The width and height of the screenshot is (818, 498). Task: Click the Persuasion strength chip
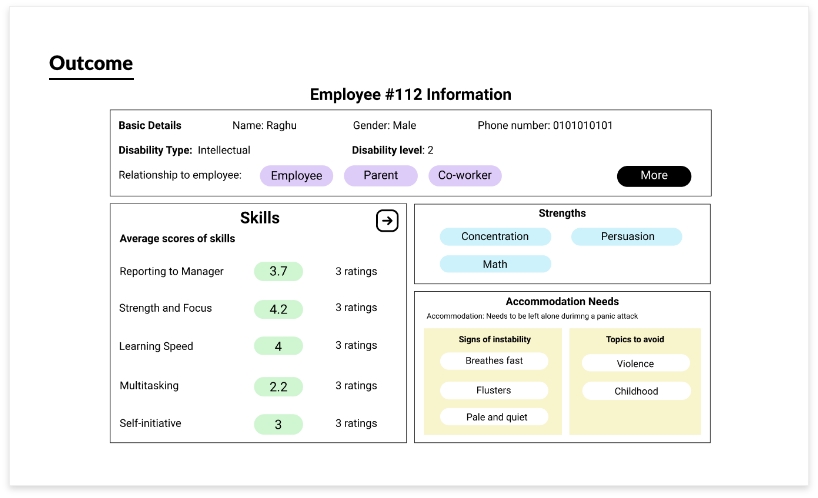(x=627, y=237)
